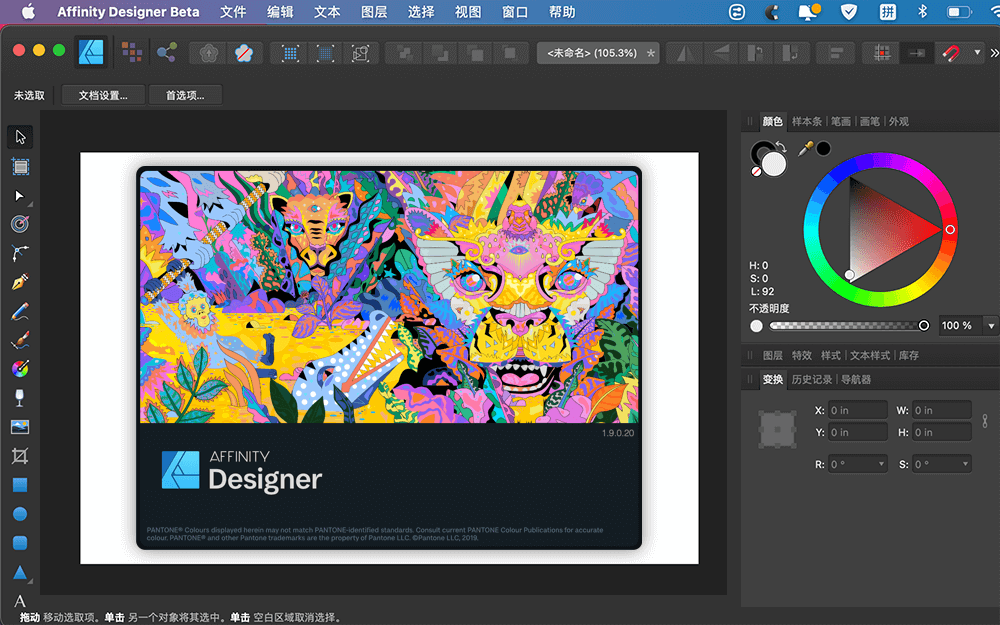The width and height of the screenshot is (1000, 625).
Task: Click the fill color white circle swatch
Action: pos(774,165)
